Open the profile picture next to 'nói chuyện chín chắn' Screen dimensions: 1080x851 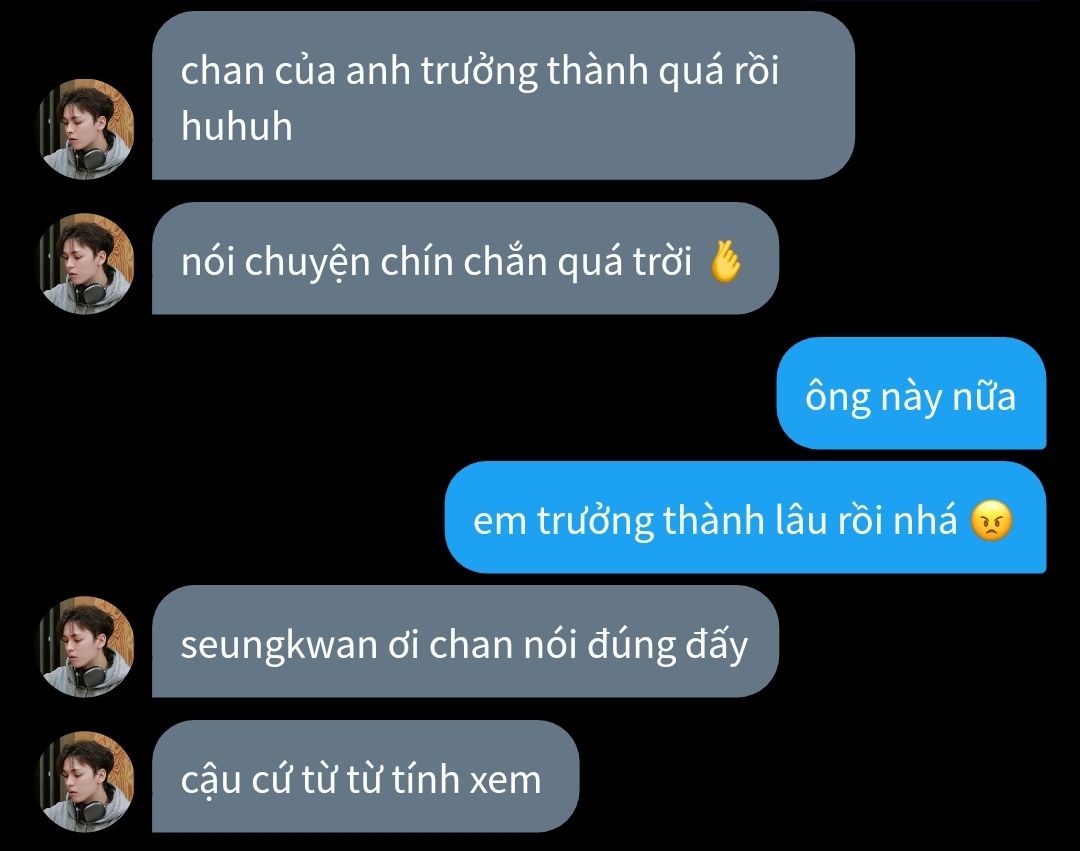click(x=85, y=264)
